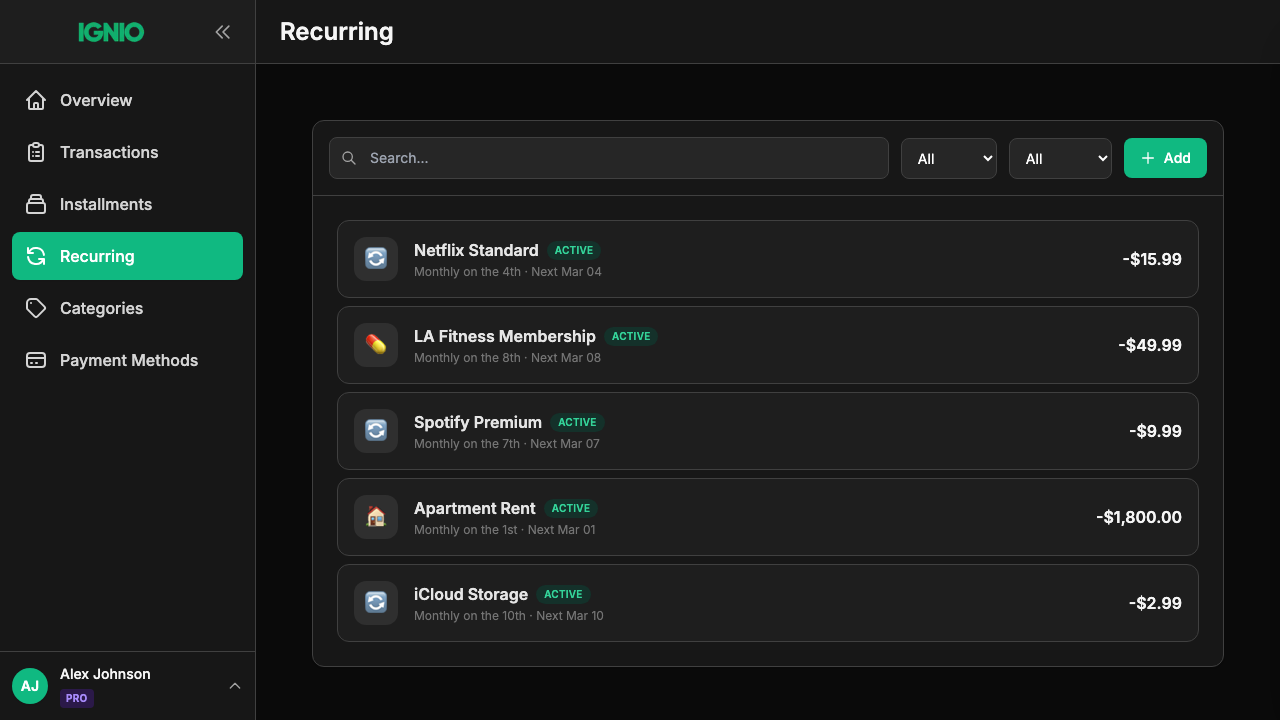The height and width of the screenshot is (720, 1280).
Task: Click the AJ user avatar
Action: click(x=30, y=686)
